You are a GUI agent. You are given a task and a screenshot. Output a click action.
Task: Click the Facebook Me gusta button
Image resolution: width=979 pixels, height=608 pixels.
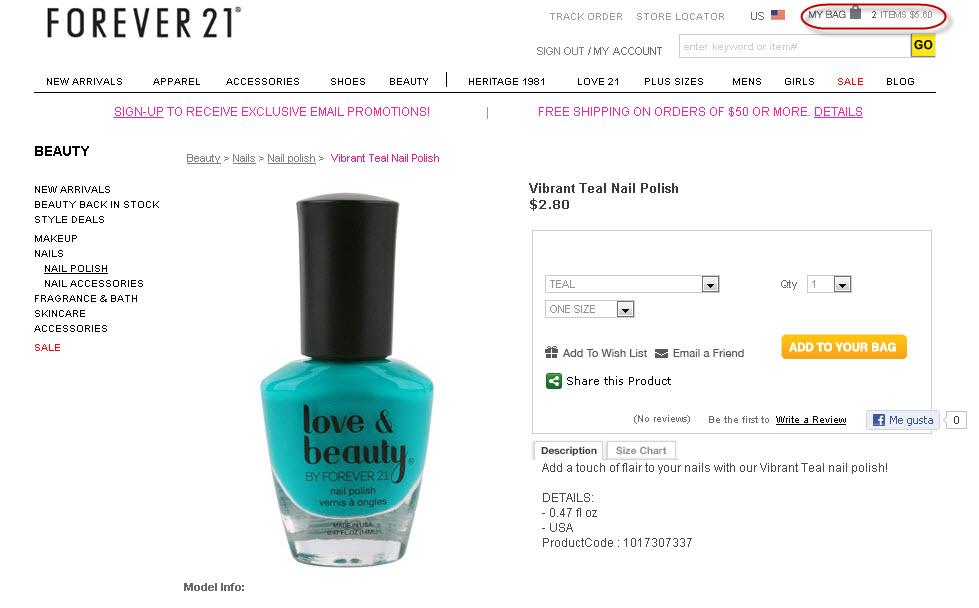pyautogui.click(x=903, y=420)
